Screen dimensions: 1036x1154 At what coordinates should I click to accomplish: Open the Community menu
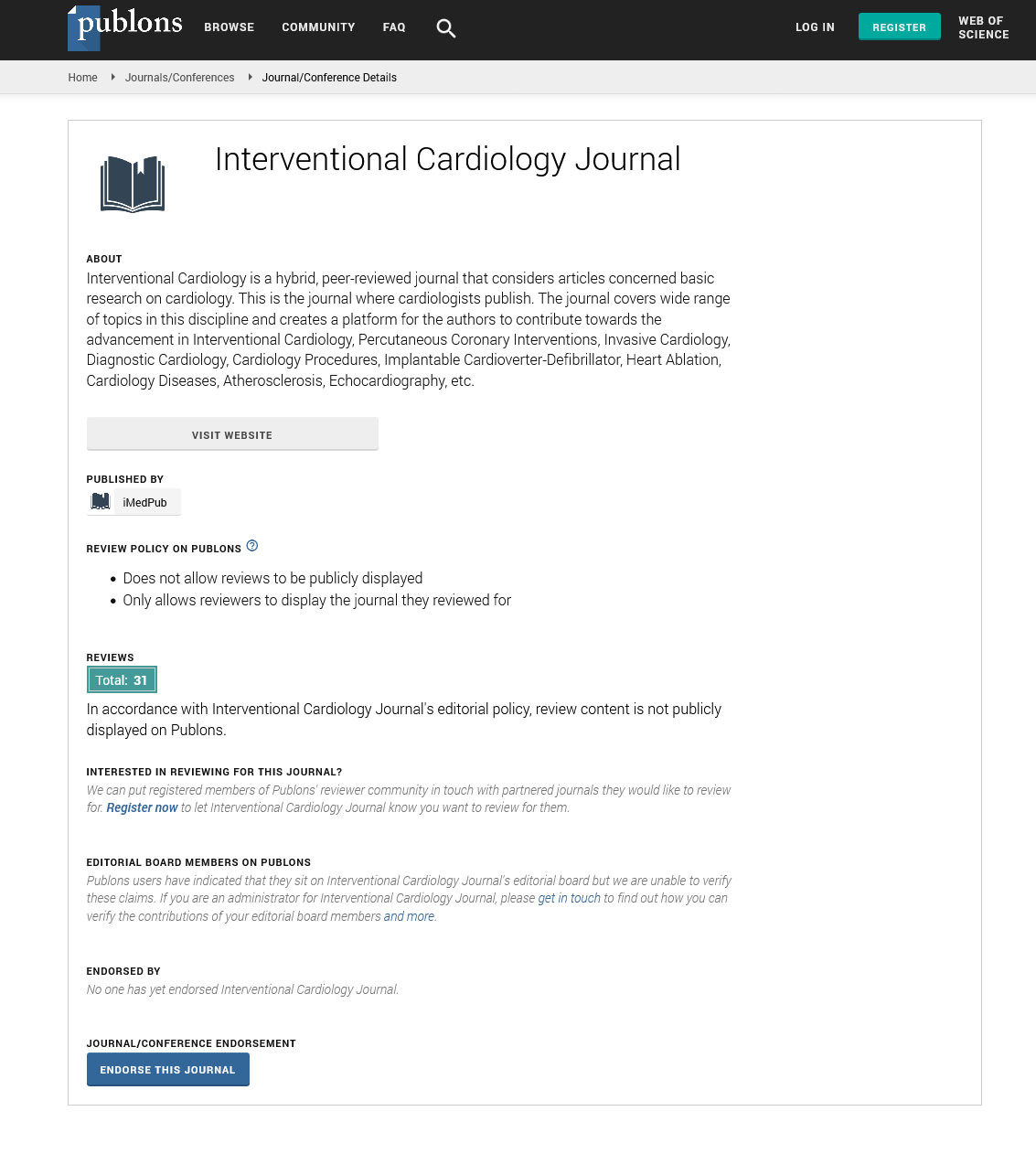point(318,27)
